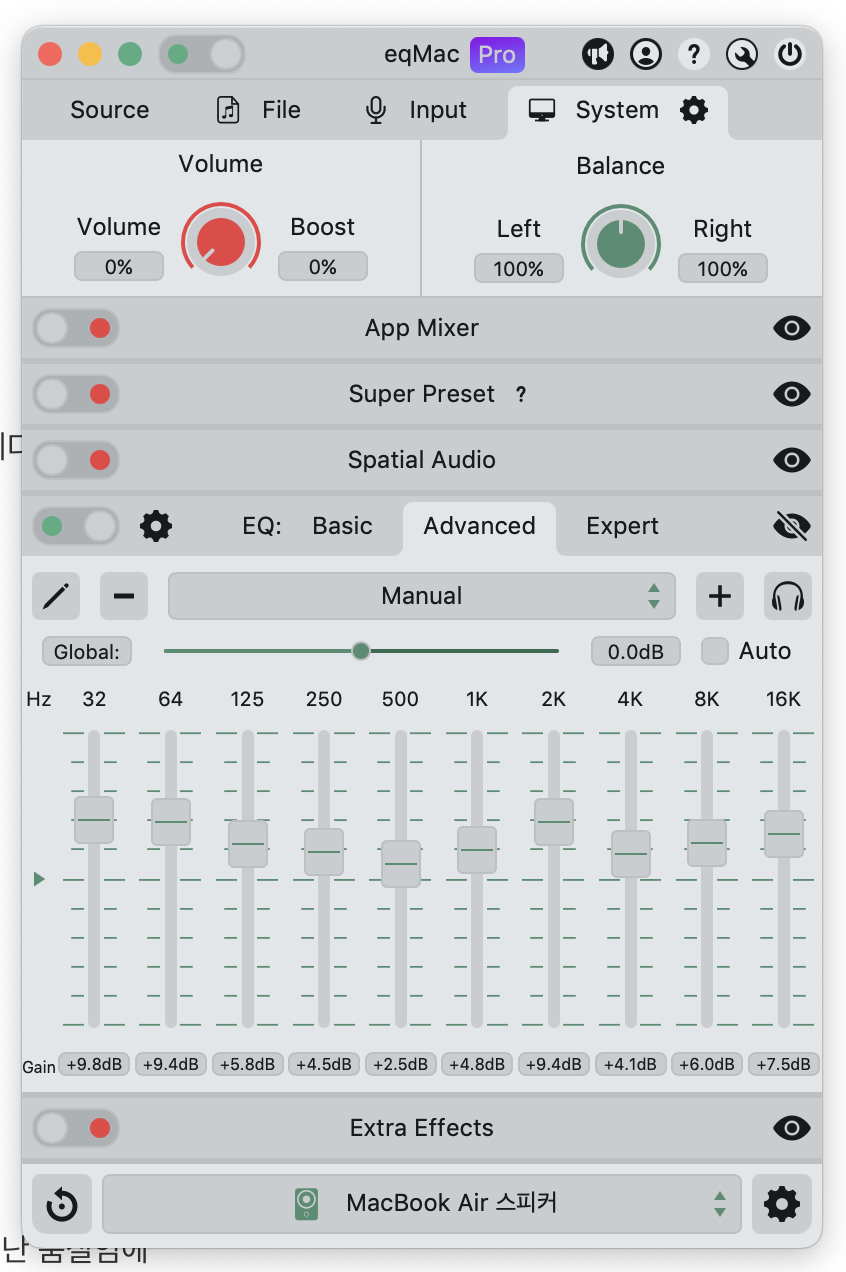Viewport: 846px width, 1272px height.
Task: Click the gain reference arrow marker
Action: click(39, 879)
